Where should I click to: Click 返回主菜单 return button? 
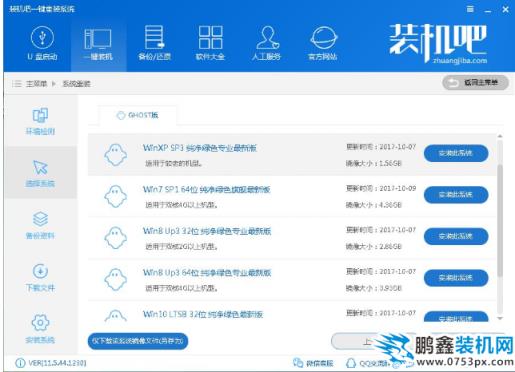[x=476, y=83]
